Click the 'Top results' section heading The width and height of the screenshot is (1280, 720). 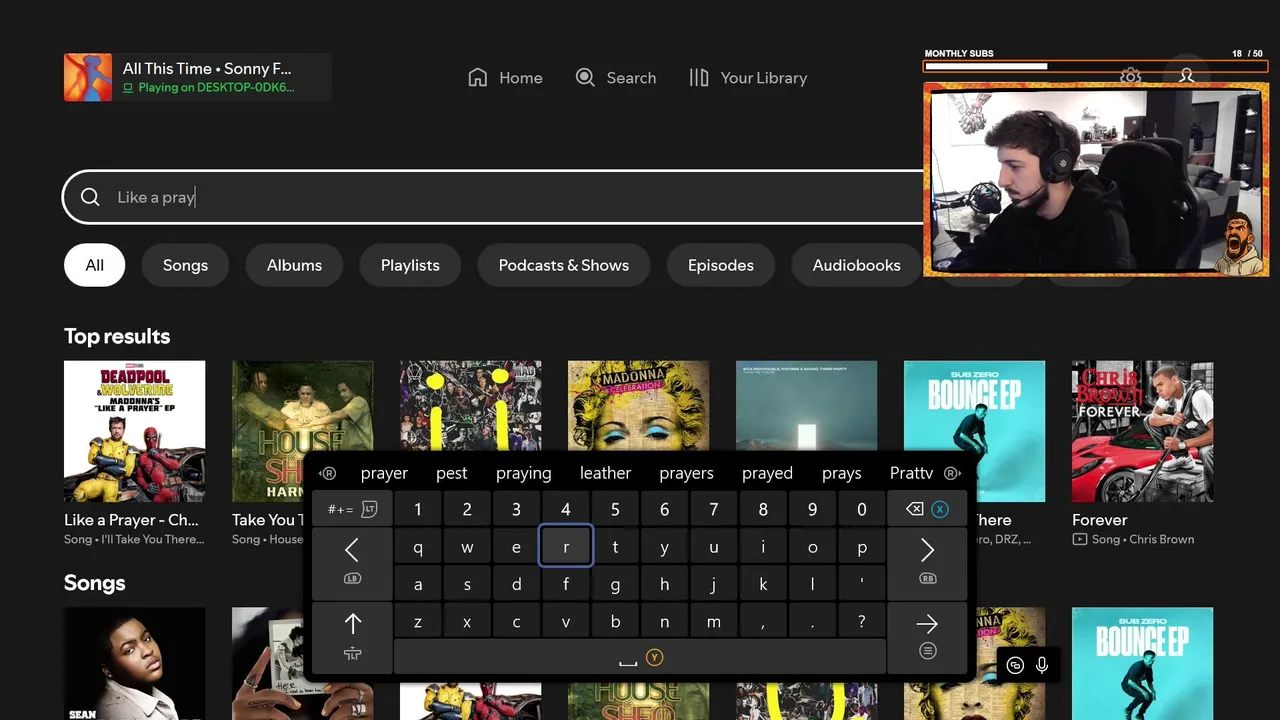(x=117, y=336)
